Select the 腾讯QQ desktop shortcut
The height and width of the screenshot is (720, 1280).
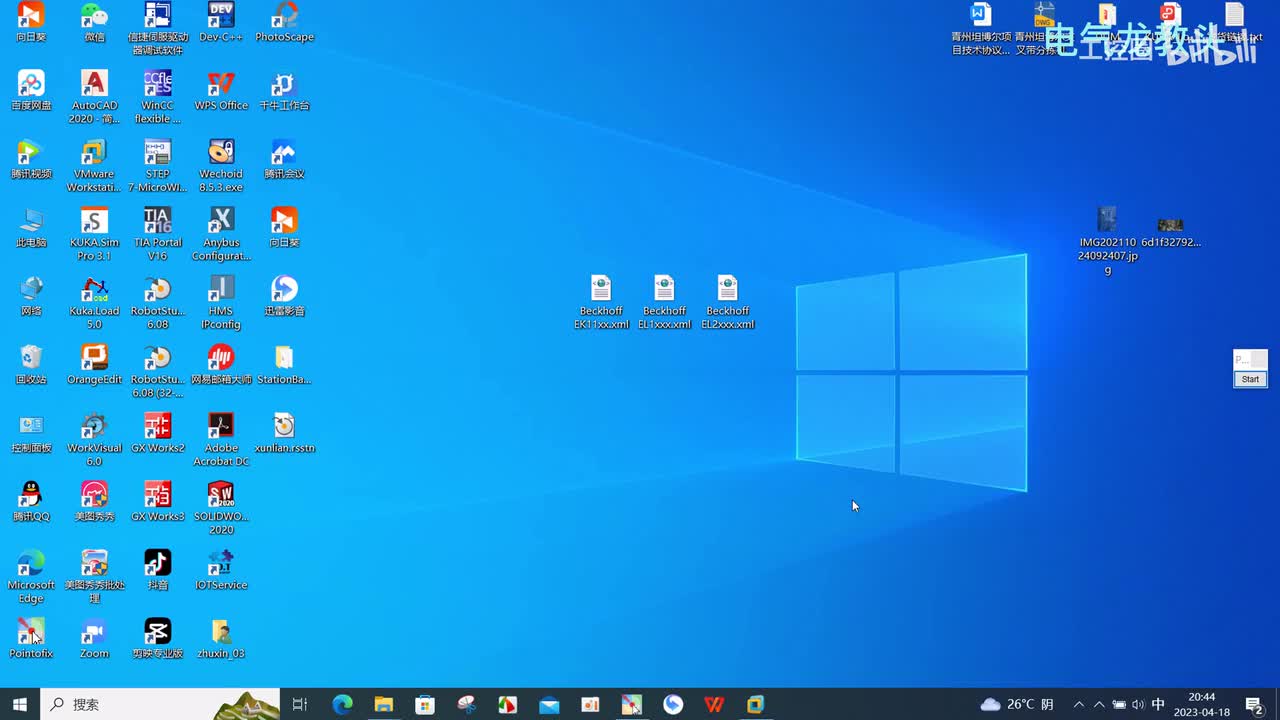tap(31, 502)
